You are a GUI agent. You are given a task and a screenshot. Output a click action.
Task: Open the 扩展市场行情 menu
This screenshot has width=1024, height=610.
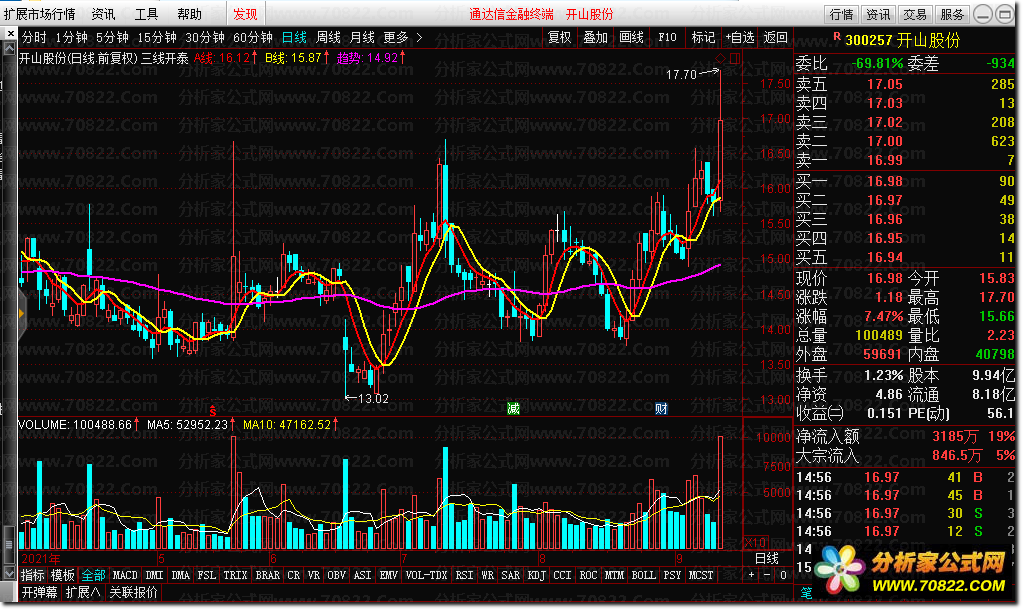click(39, 14)
